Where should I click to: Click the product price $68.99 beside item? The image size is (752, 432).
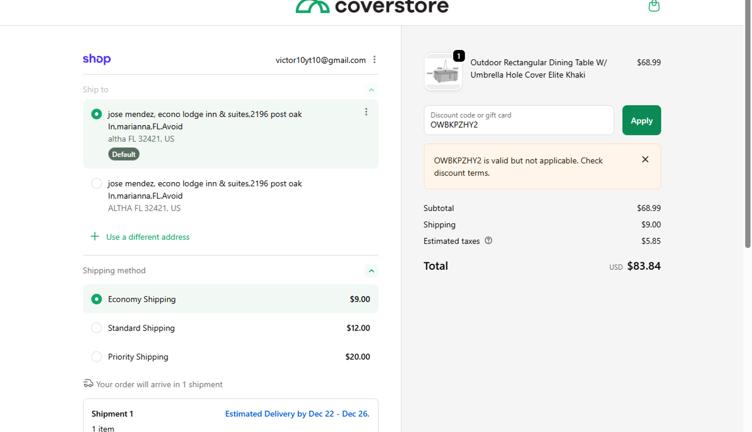648,62
